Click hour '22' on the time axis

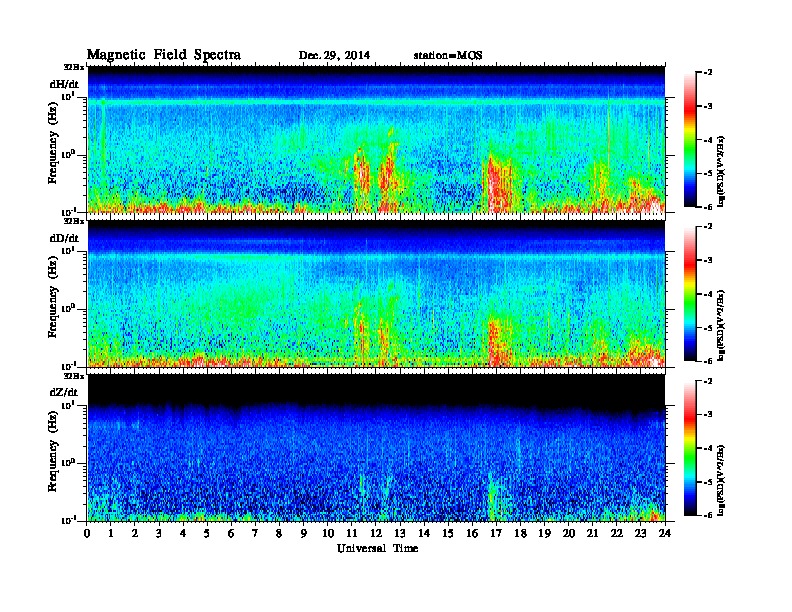coord(617,534)
